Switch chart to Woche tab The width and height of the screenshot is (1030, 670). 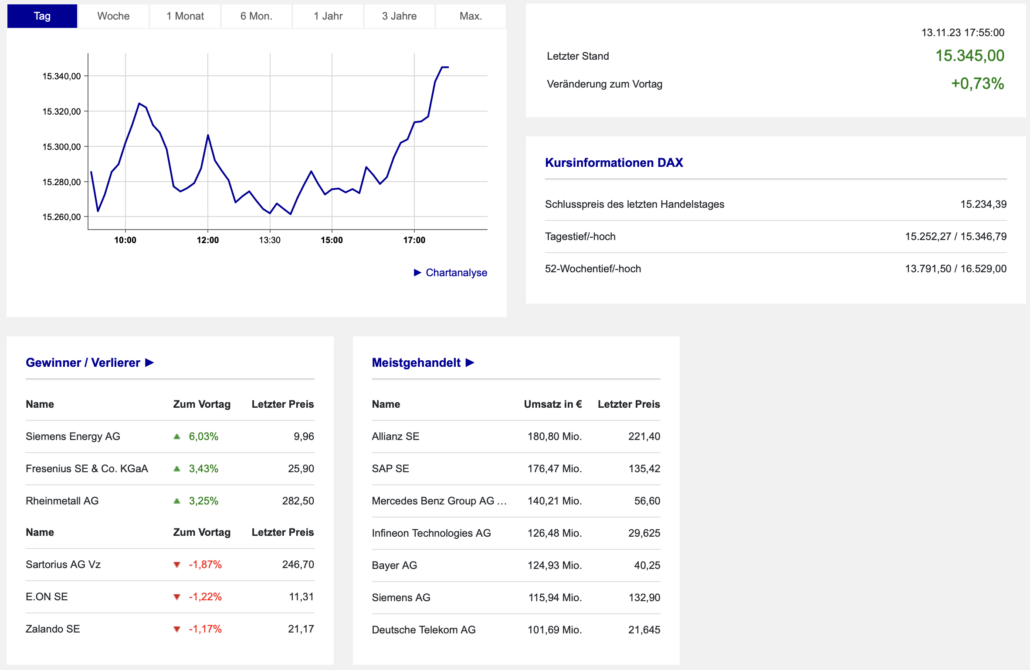point(113,16)
